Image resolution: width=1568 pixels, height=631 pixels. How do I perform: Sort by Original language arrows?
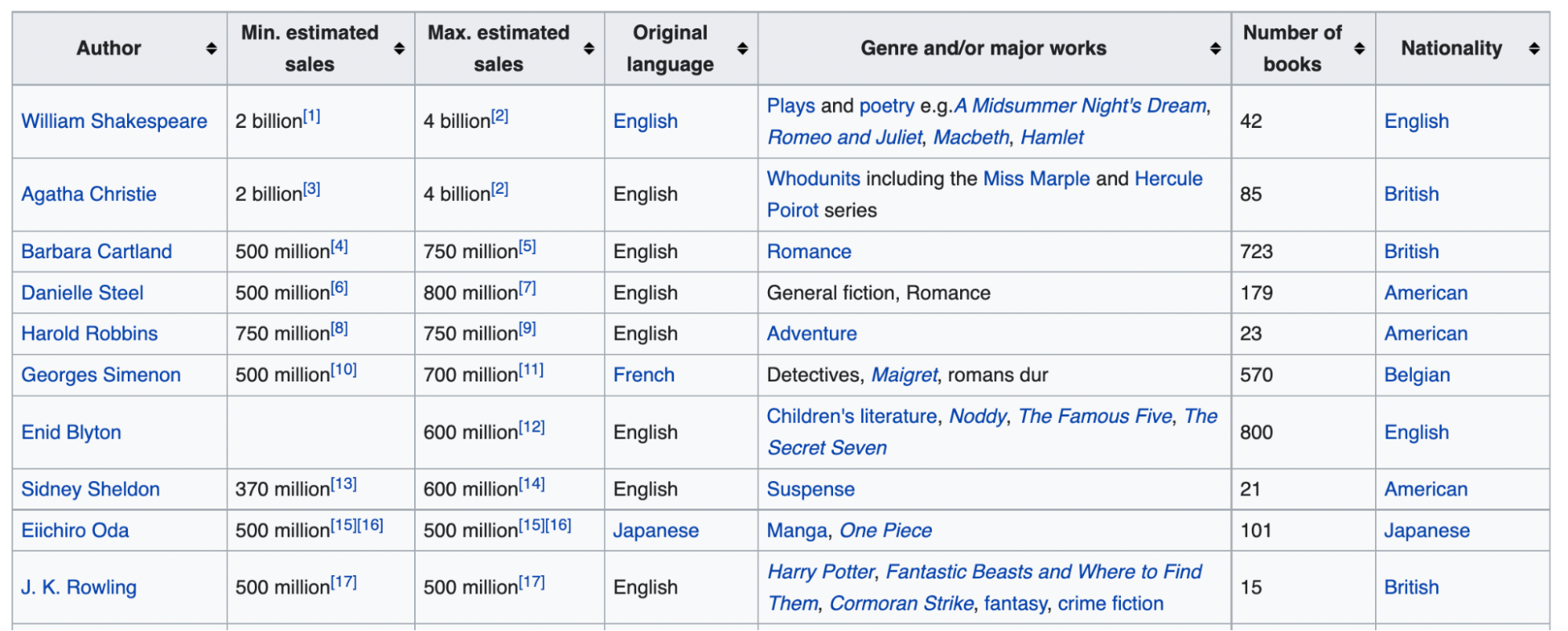[x=743, y=49]
